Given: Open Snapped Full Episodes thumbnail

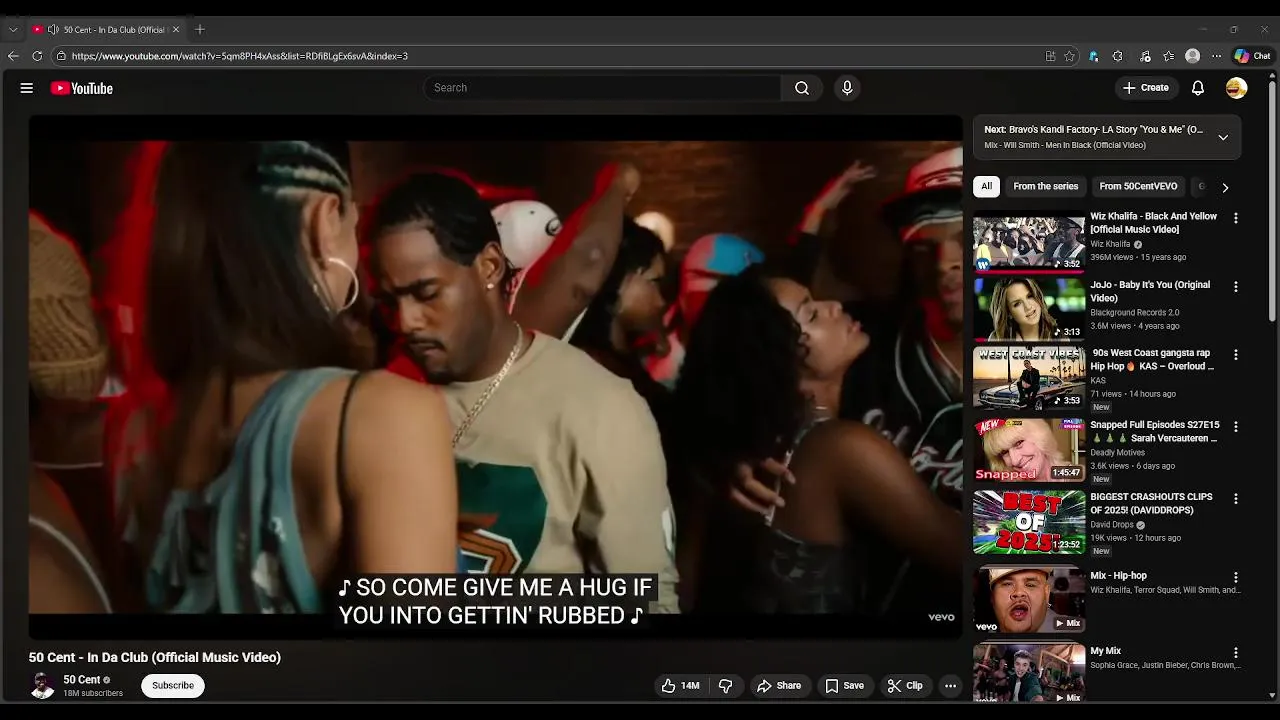Looking at the screenshot, I should [x=1029, y=450].
